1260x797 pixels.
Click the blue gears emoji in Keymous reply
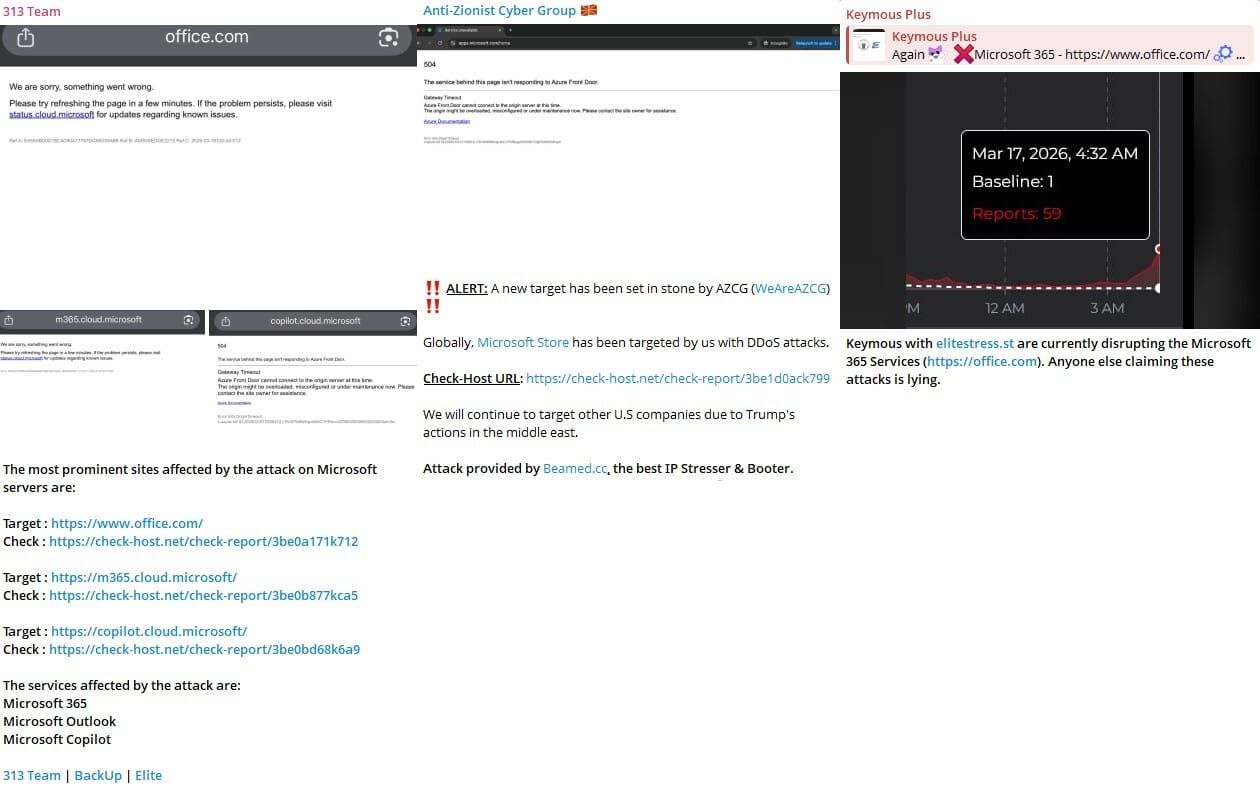[x=1222, y=54]
